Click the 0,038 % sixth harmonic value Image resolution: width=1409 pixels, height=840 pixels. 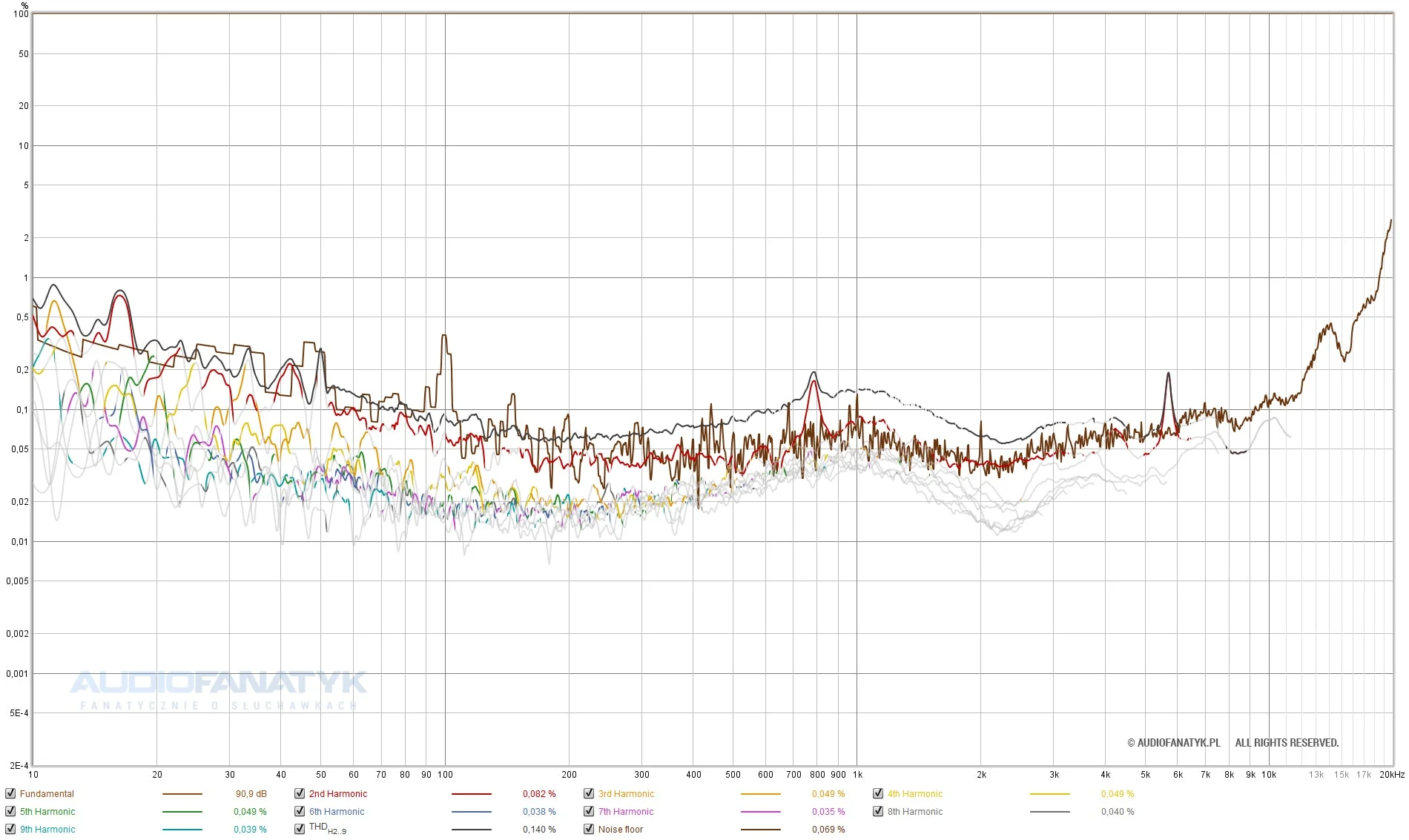(539, 811)
